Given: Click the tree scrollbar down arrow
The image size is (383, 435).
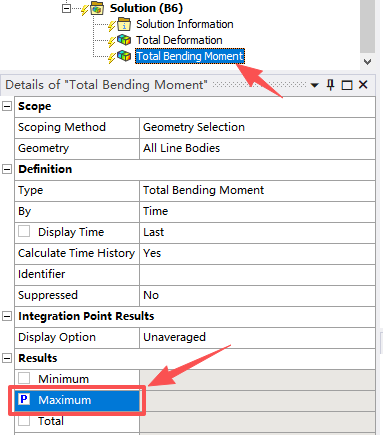Looking at the screenshot, I should (x=368, y=62).
